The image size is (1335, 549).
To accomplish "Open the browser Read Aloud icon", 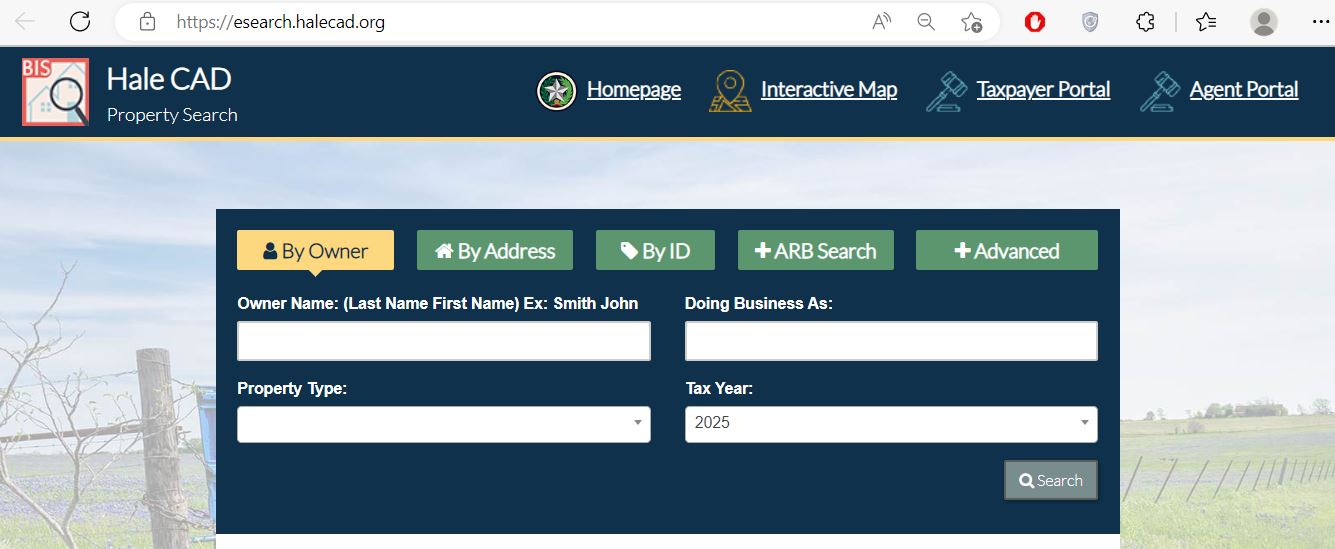I will (x=882, y=22).
